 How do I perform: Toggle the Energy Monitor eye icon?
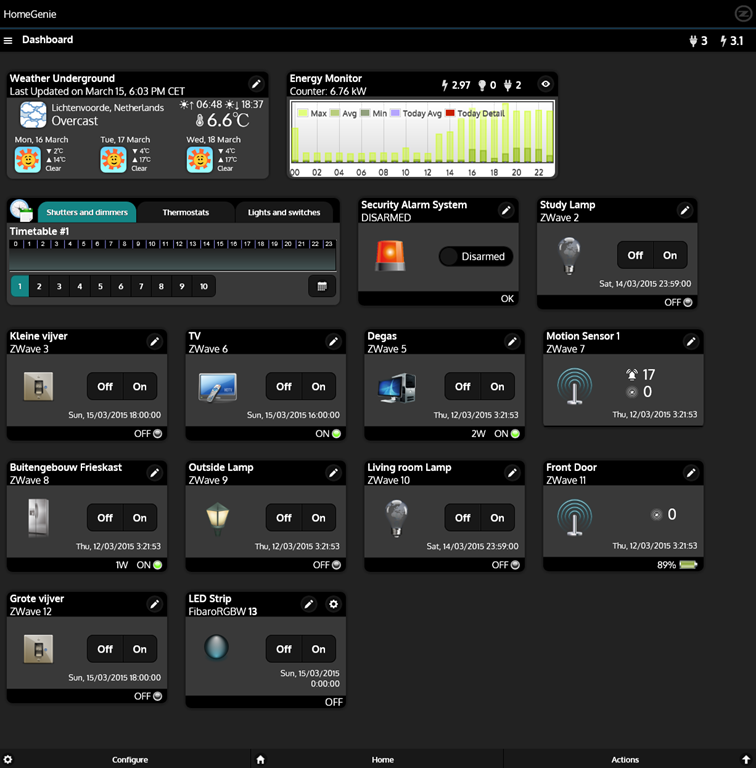pos(545,85)
